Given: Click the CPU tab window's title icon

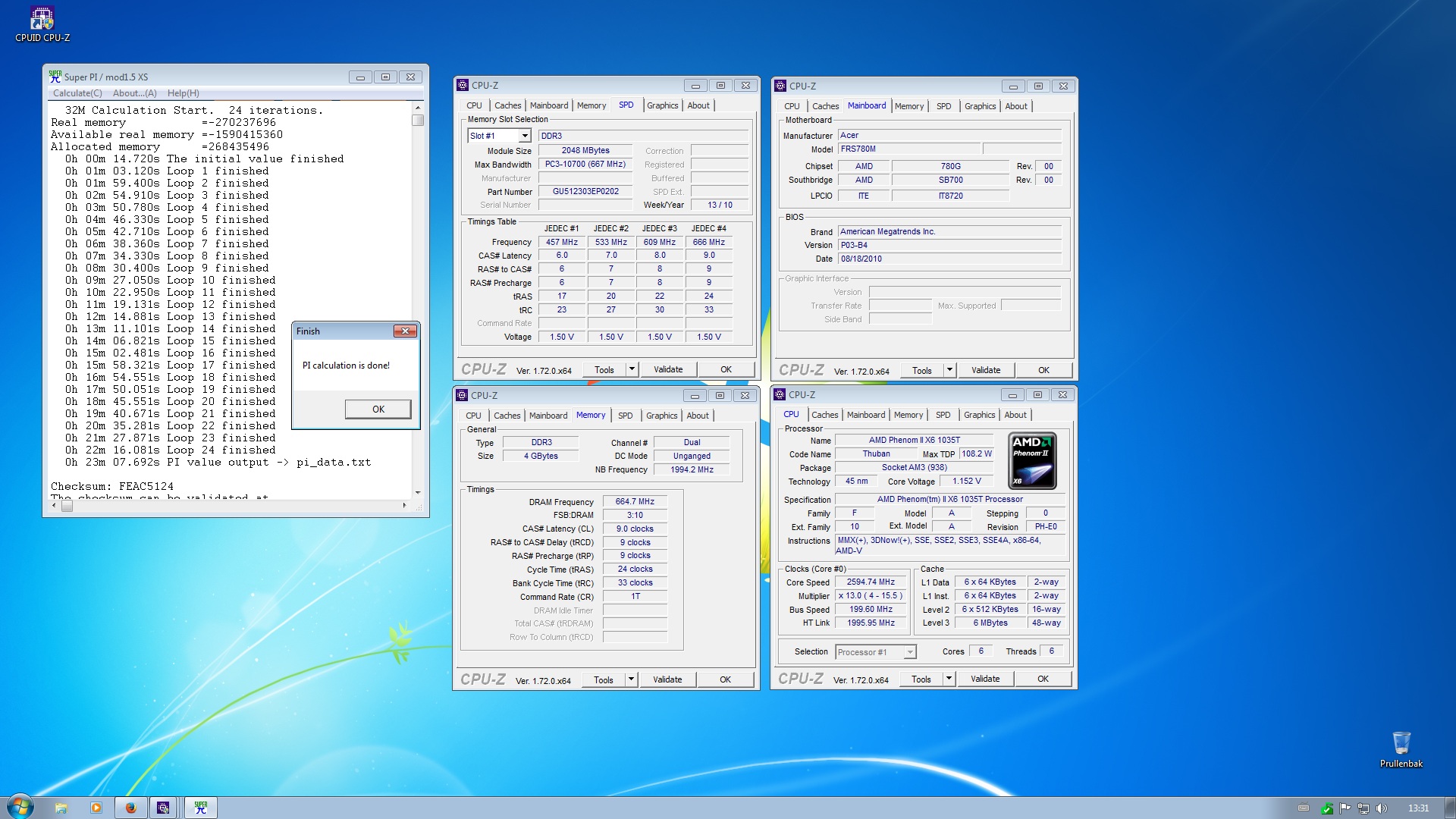Looking at the screenshot, I should 780,394.
